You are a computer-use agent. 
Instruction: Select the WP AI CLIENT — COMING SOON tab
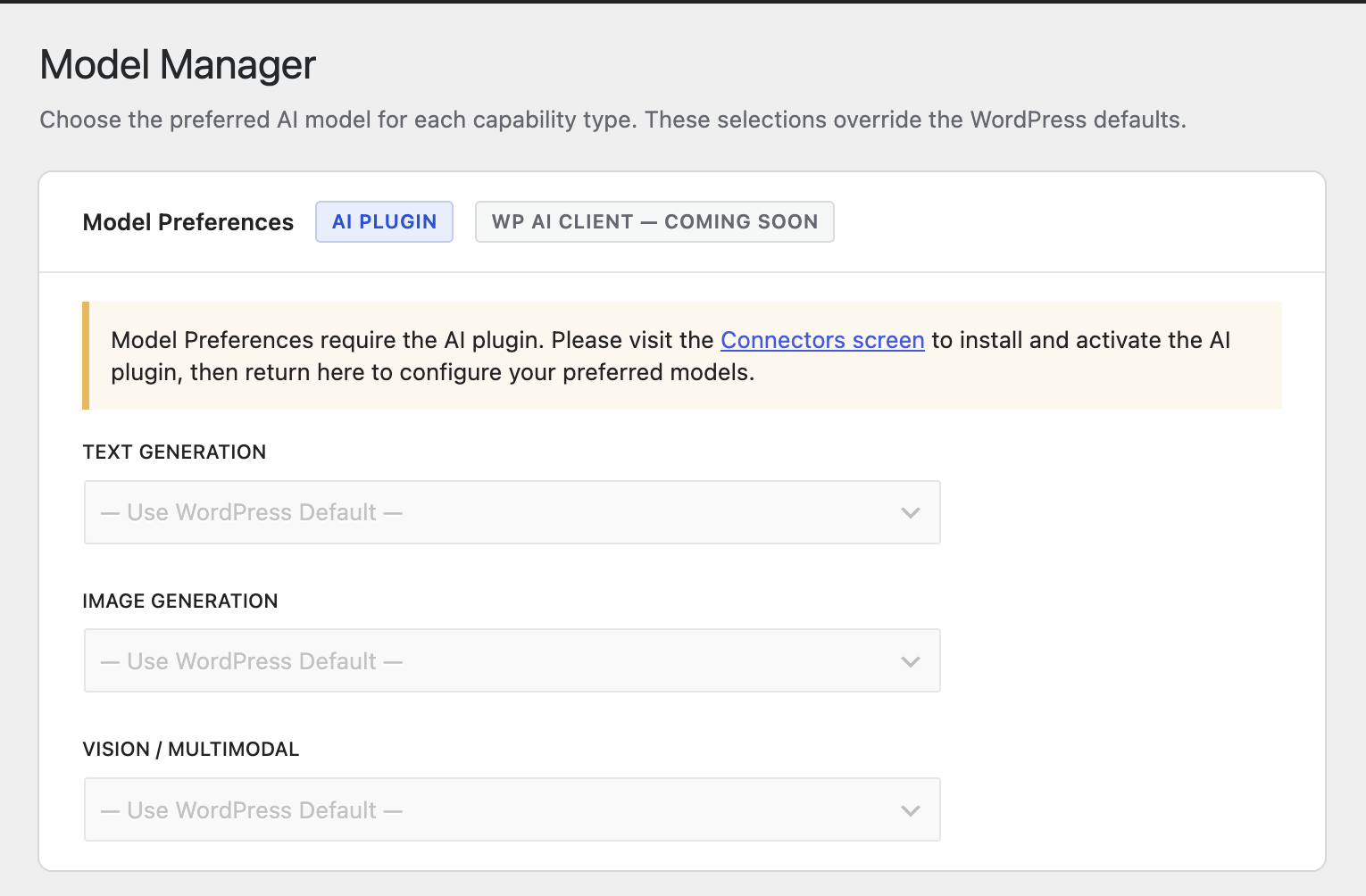[654, 221]
